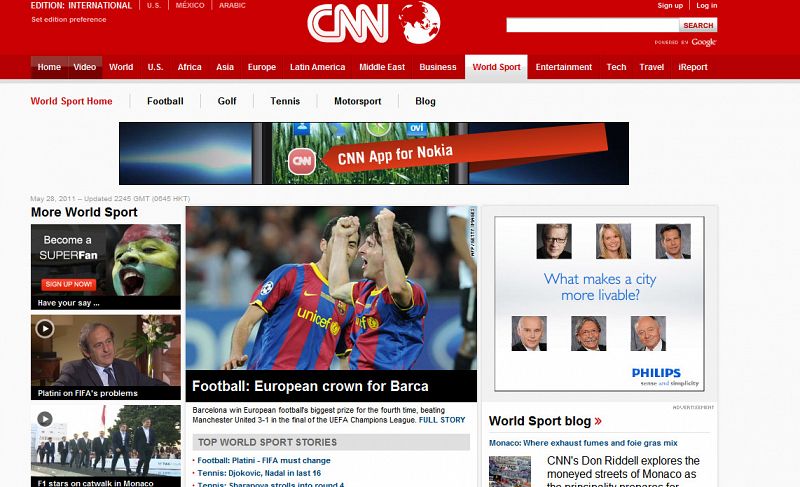Open the Asia section

[x=224, y=67]
